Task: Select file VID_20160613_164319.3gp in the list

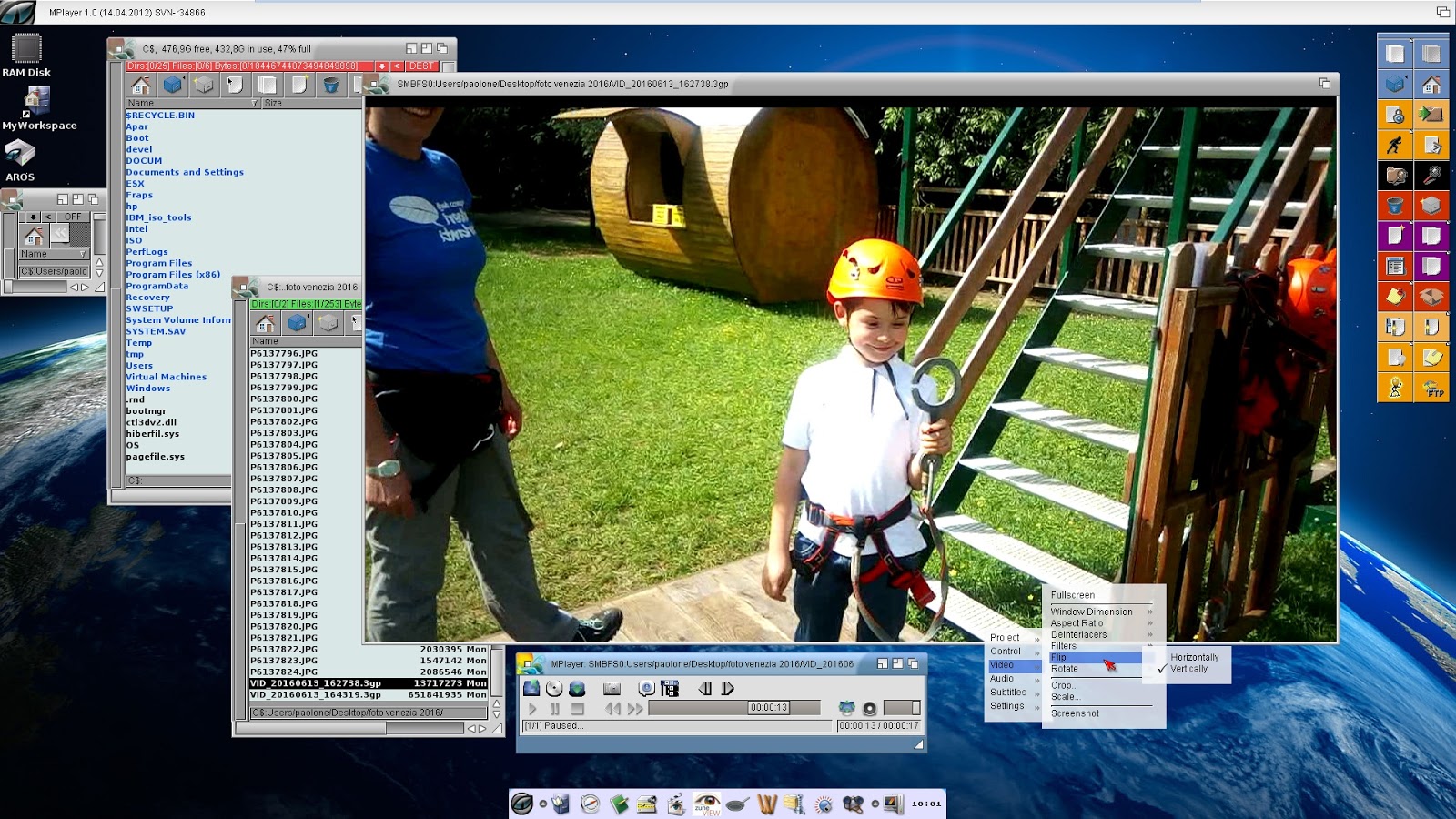Action: click(x=369, y=694)
